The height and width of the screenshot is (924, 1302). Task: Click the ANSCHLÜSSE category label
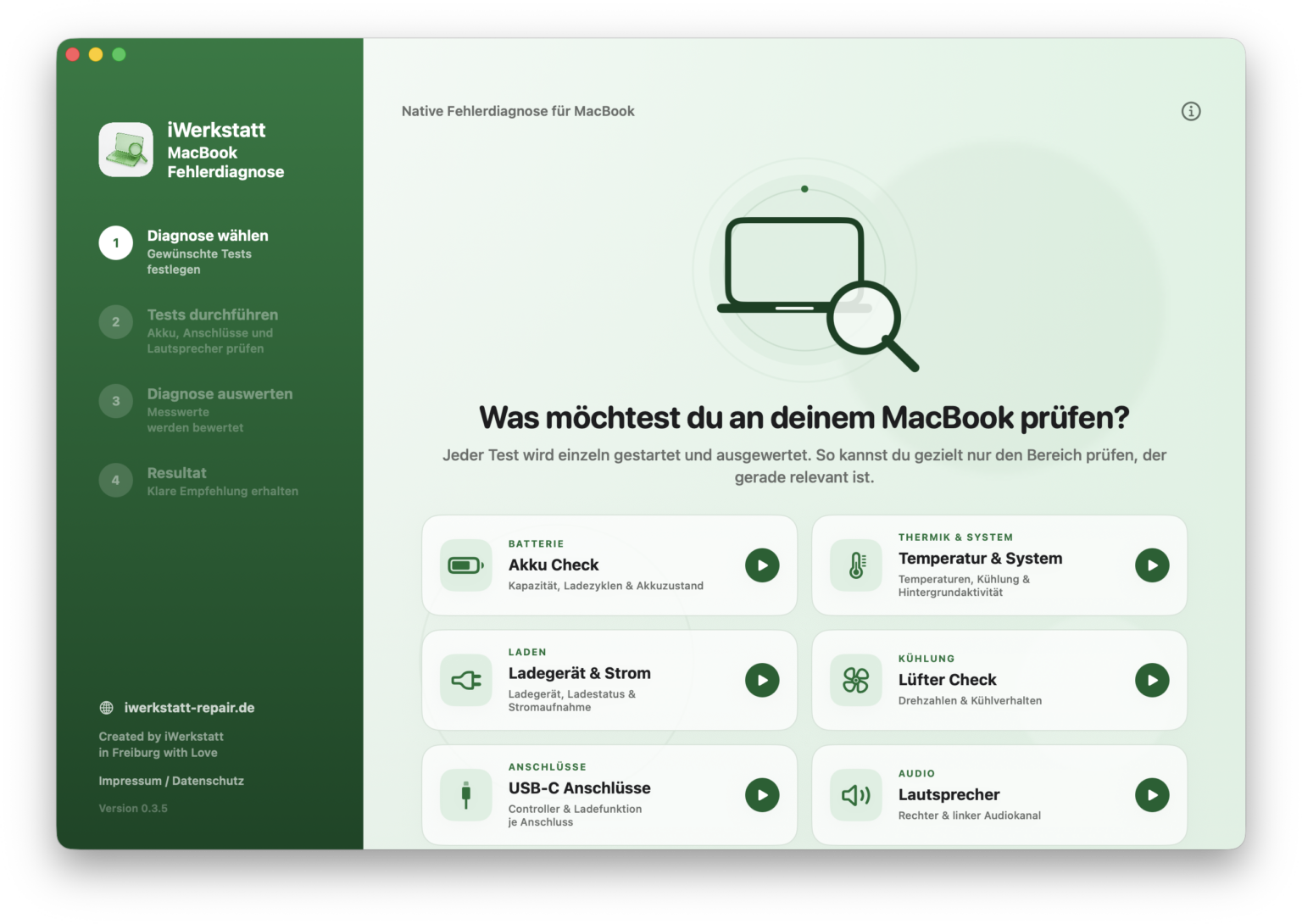548,767
